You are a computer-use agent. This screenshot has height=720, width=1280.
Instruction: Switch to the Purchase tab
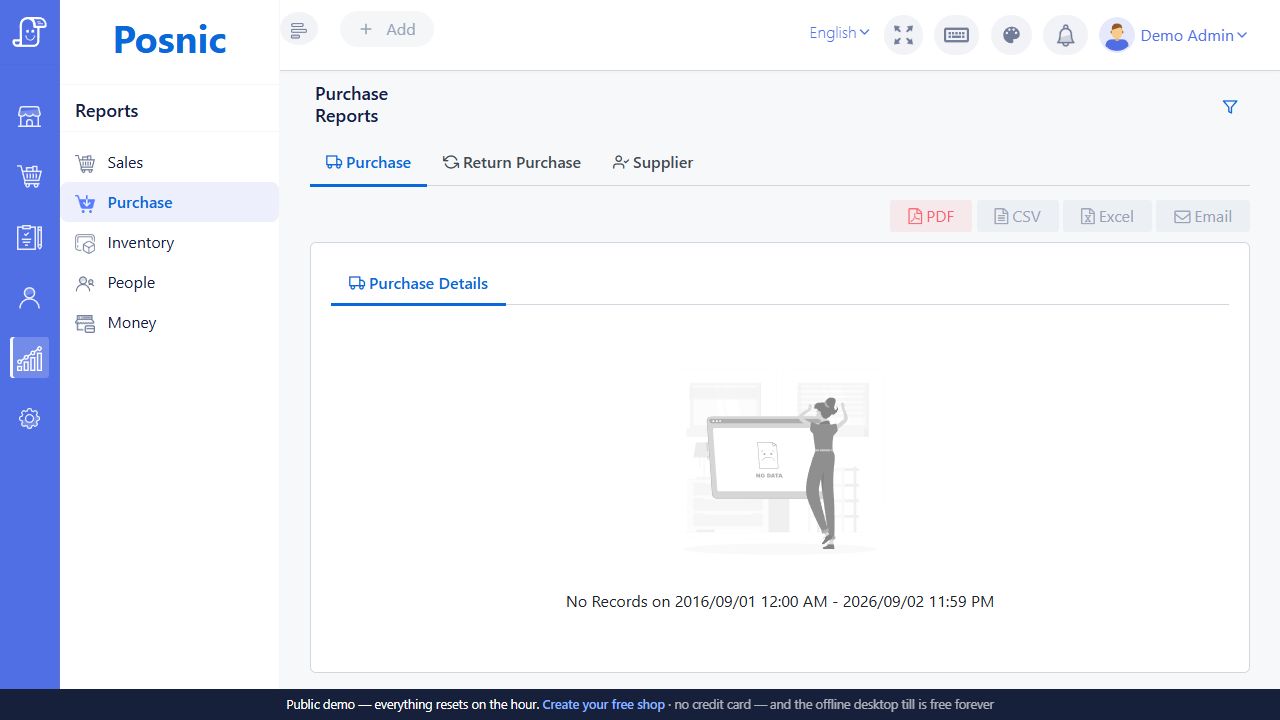pos(368,162)
